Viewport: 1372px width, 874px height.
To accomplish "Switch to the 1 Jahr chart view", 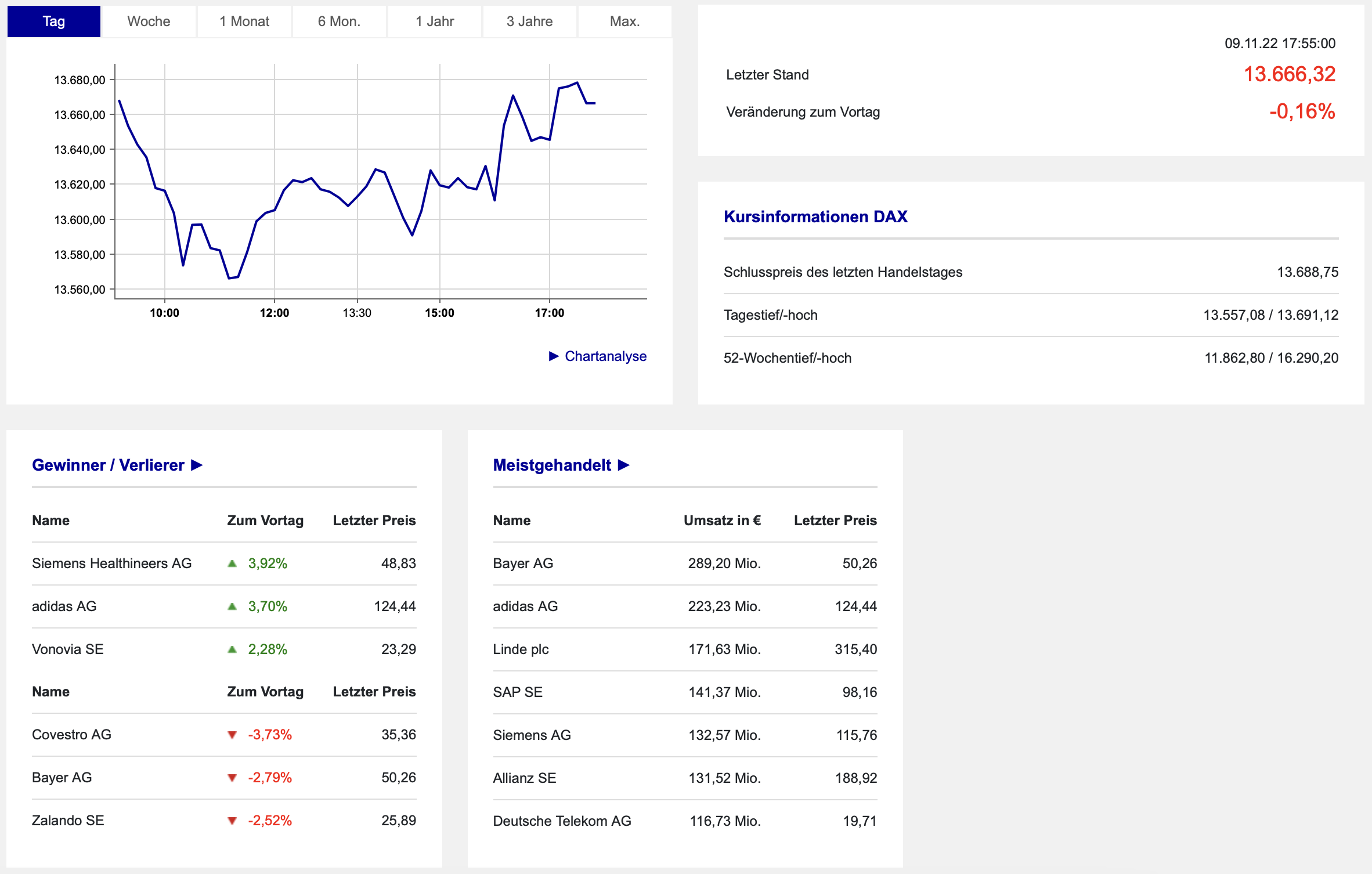I will pos(434,21).
